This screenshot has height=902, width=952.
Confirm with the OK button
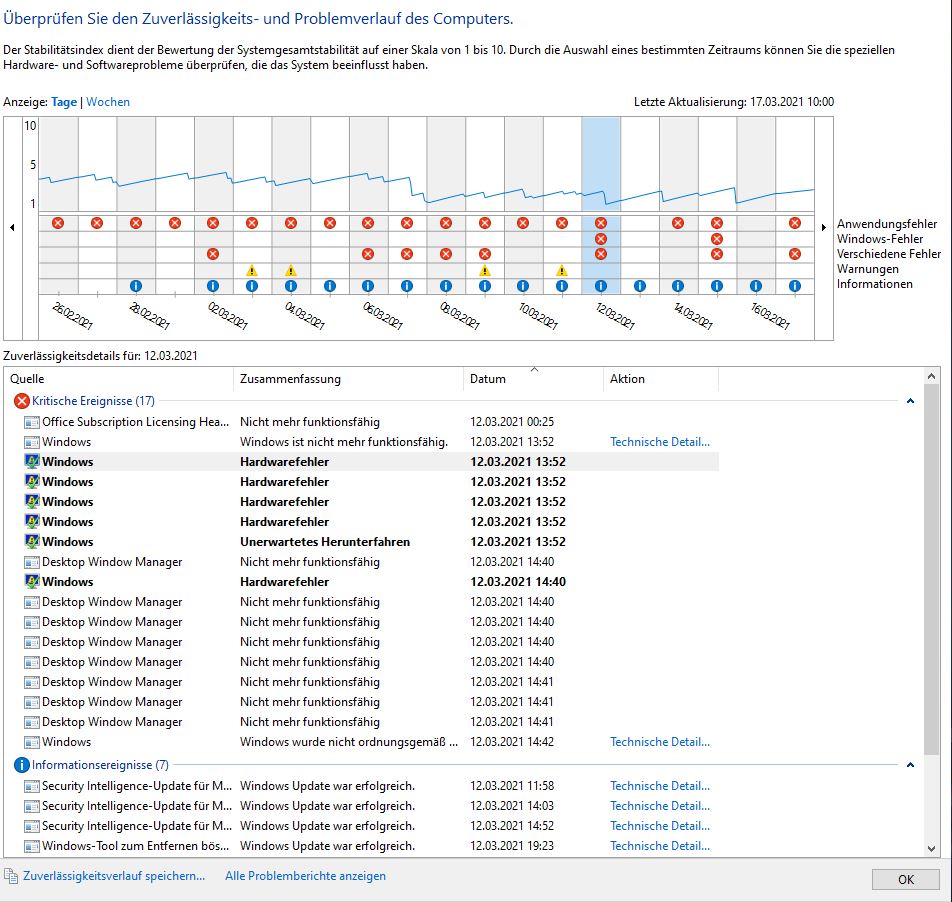coord(906,880)
